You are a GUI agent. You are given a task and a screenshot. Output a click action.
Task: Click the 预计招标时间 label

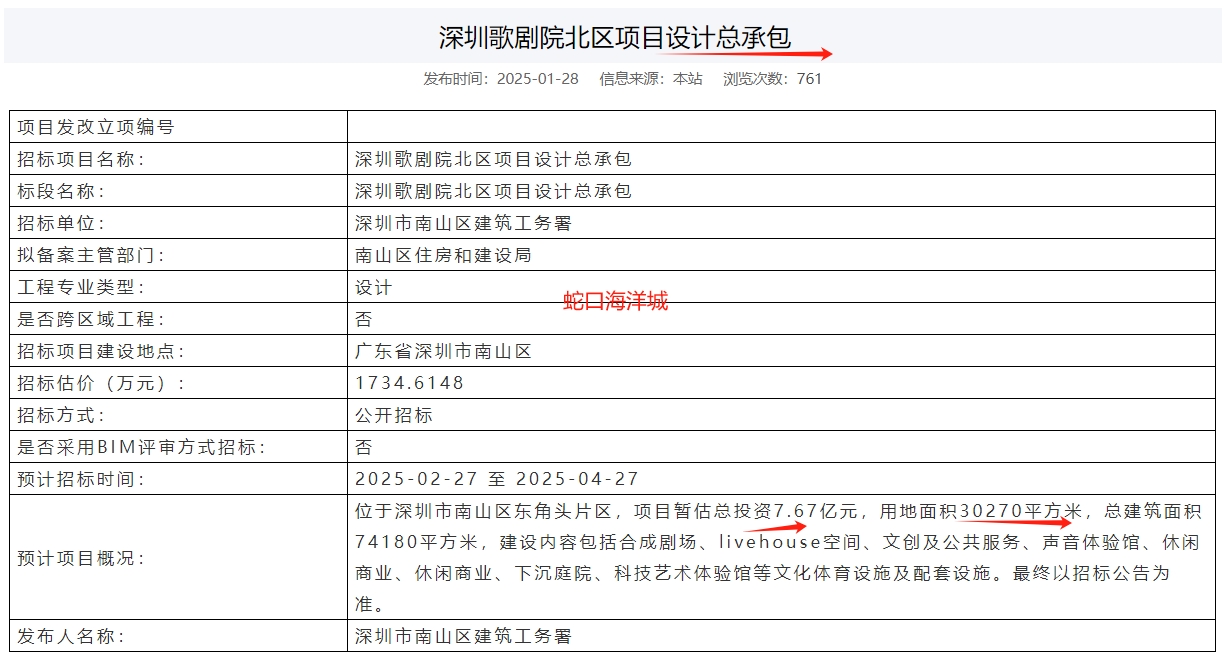click(x=82, y=479)
